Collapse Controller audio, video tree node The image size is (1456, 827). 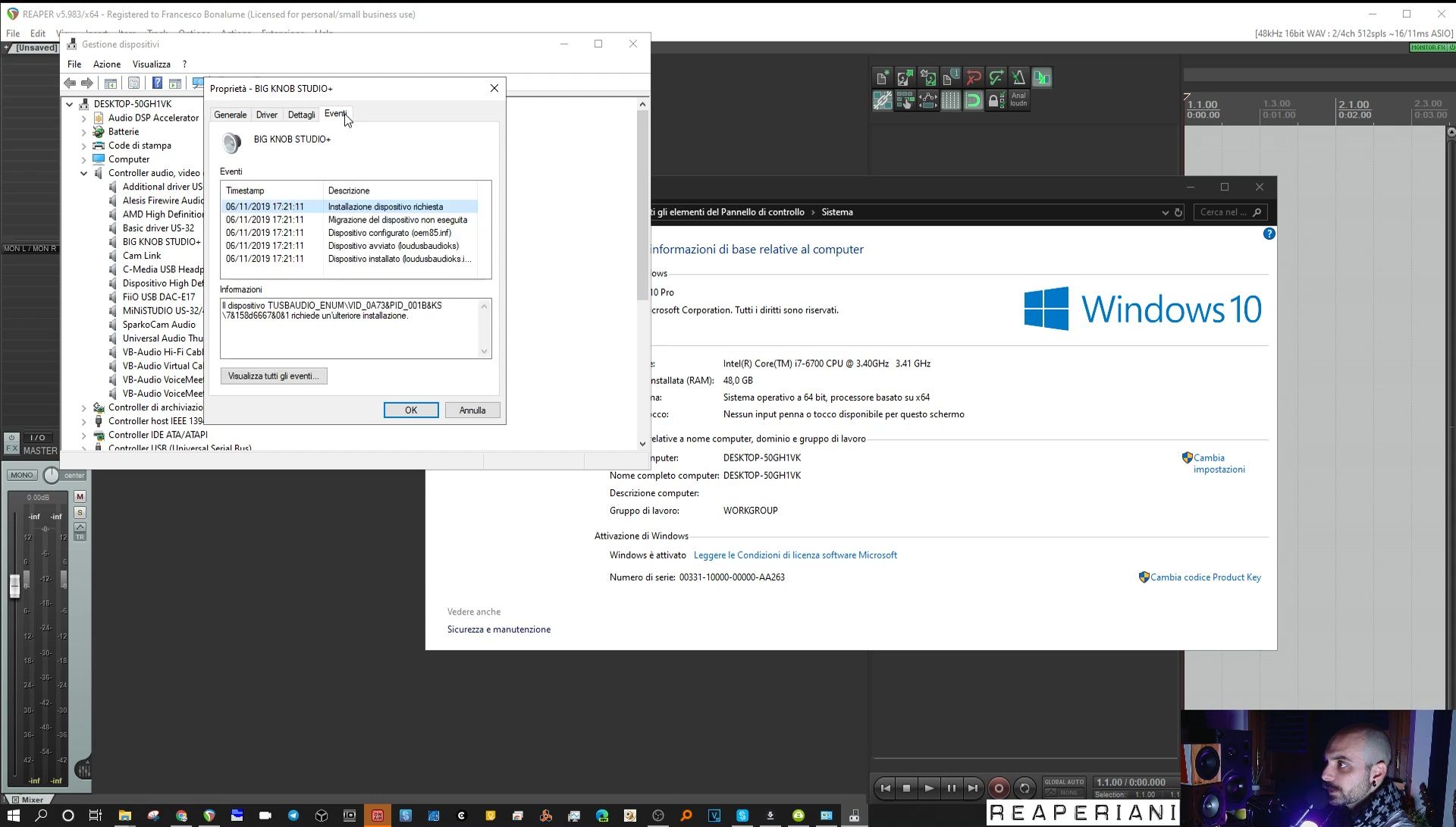click(x=84, y=173)
